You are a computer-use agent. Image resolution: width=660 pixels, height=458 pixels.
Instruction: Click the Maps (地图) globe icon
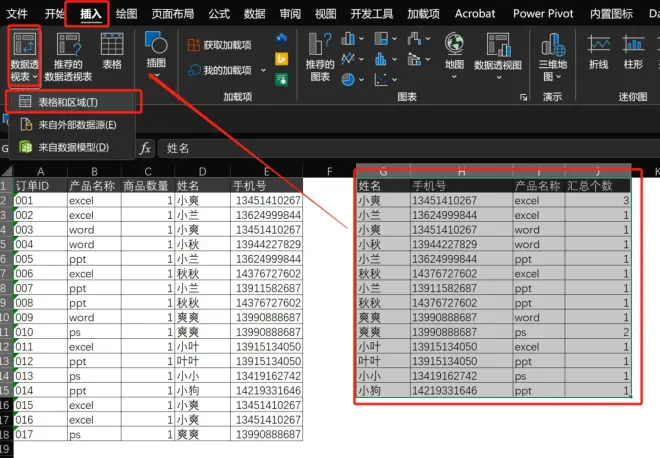[454, 44]
